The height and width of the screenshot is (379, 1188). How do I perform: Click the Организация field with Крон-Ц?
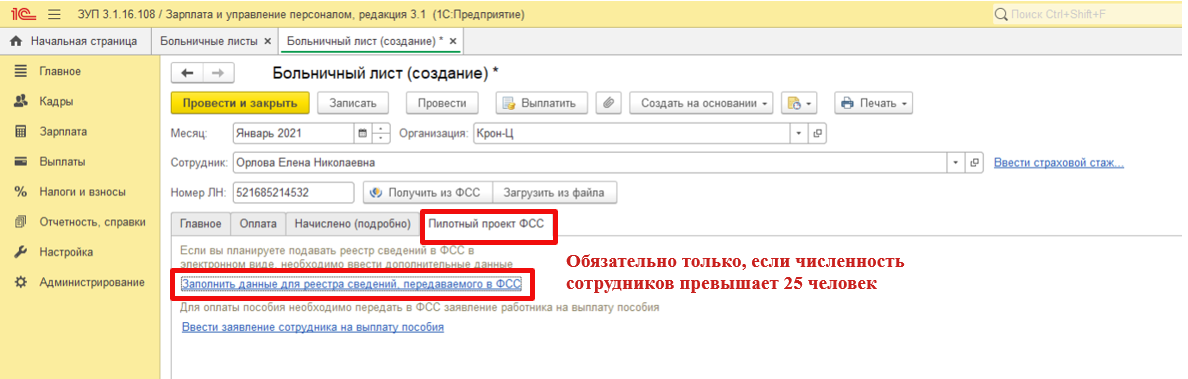[x=633, y=133]
